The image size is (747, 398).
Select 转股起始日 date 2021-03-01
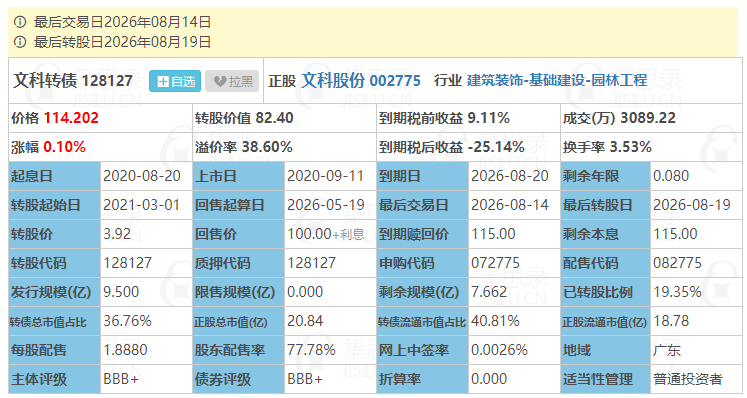141,205
